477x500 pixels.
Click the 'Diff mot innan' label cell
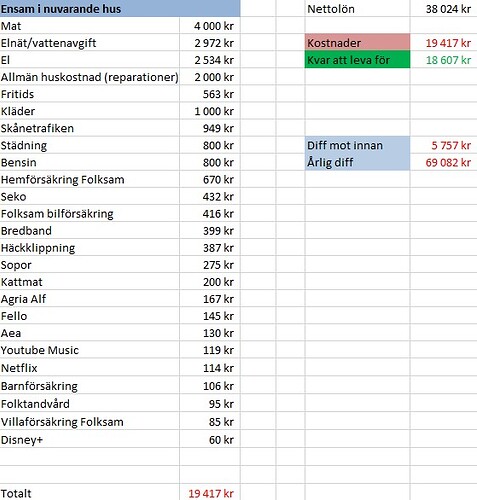coord(357,145)
